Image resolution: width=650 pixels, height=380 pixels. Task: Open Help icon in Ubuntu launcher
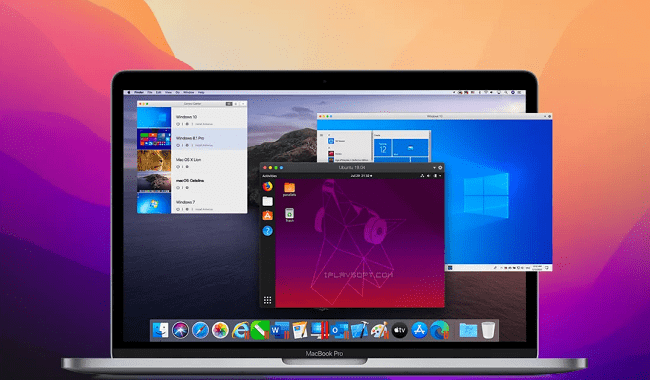(x=267, y=230)
